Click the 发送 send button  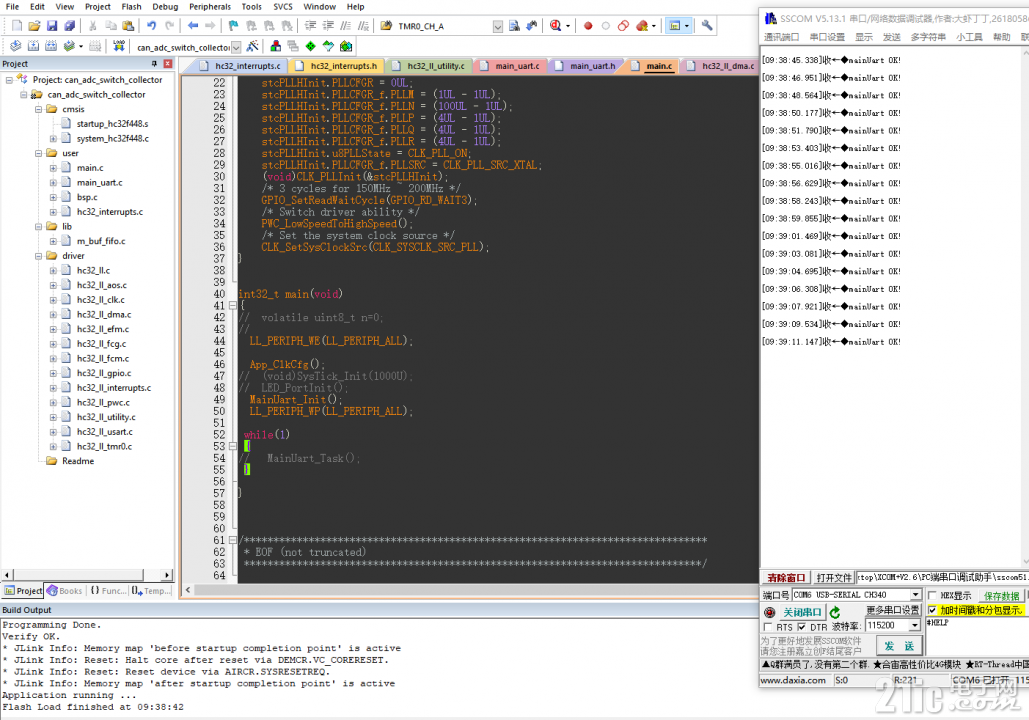tap(899, 646)
